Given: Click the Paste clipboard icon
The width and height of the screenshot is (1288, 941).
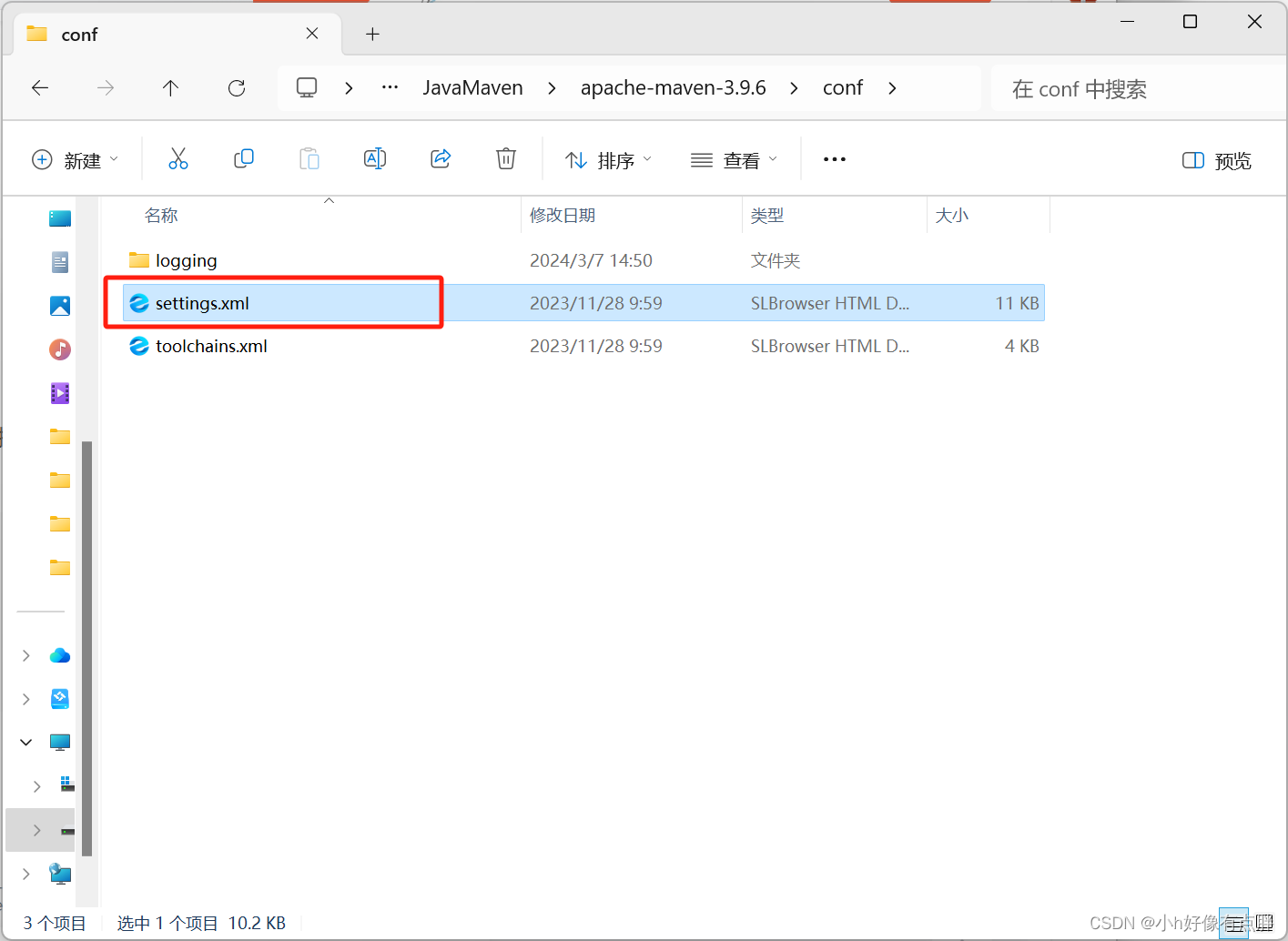Looking at the screenshot, I should tap(309, 159).
